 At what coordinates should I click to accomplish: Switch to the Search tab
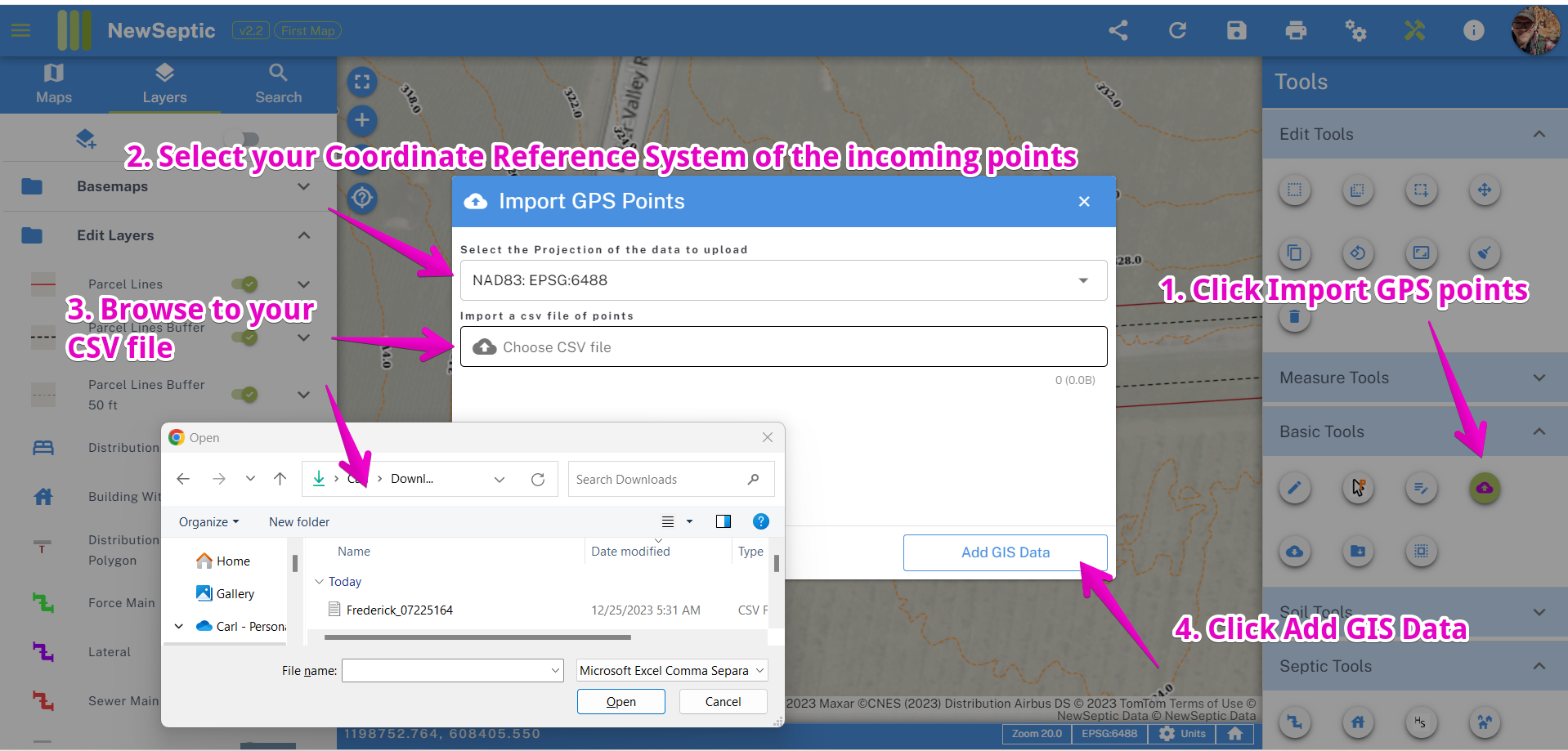pyautogui.click(x=278, y=84)
